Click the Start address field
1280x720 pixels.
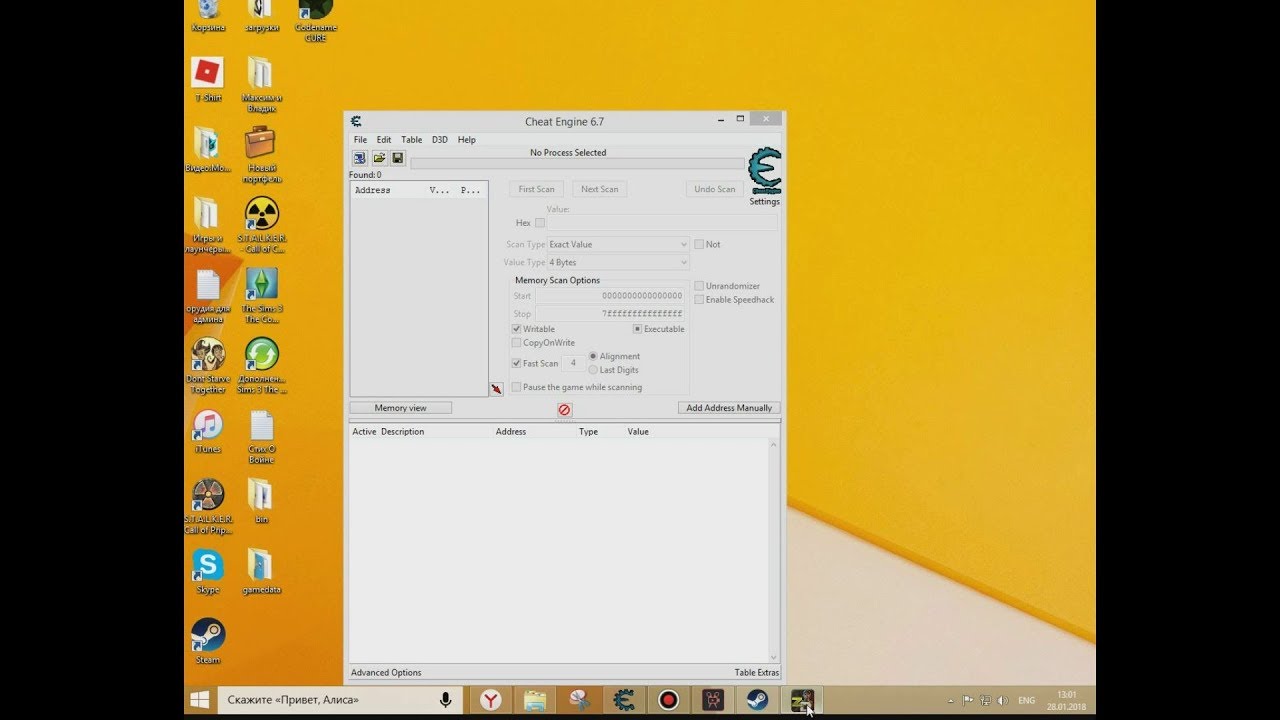point(610,296)
